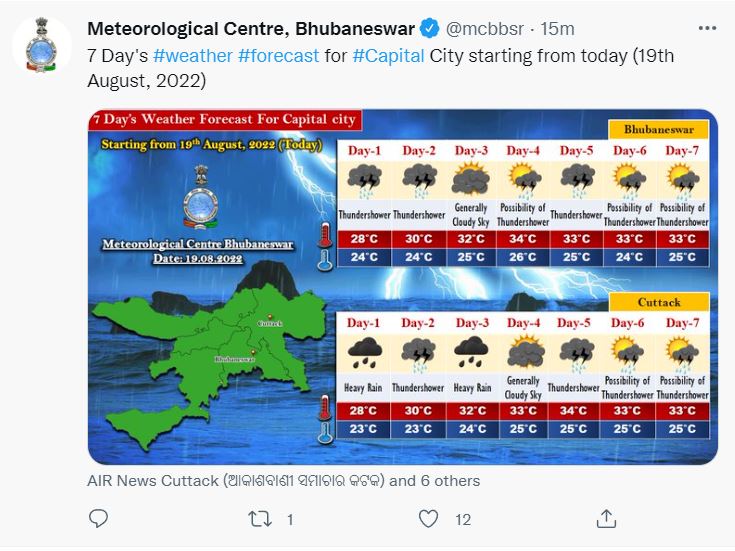Click the reply speech bubble icon

(98, 519)
